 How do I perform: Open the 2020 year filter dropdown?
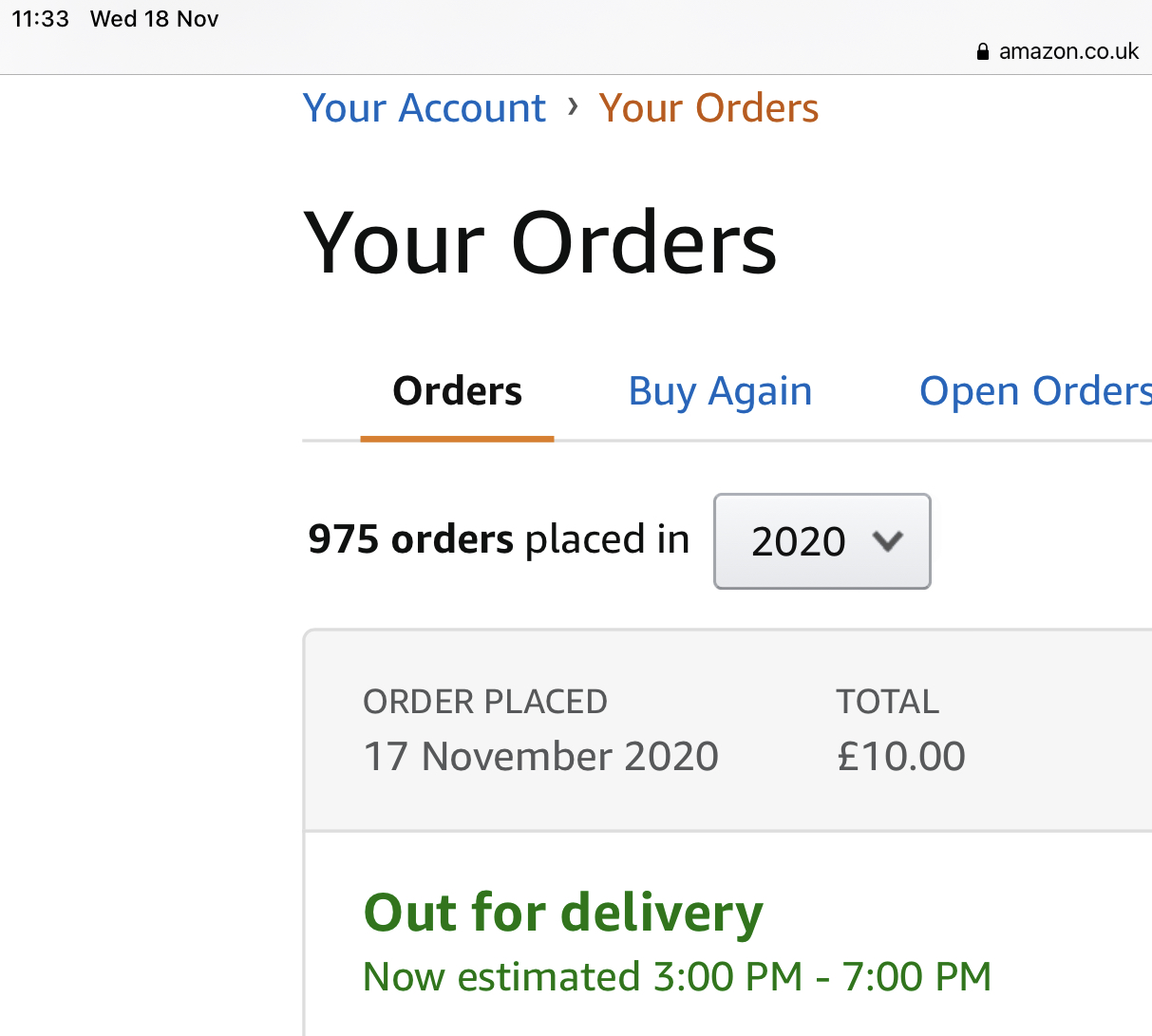(x=822, y=541)
